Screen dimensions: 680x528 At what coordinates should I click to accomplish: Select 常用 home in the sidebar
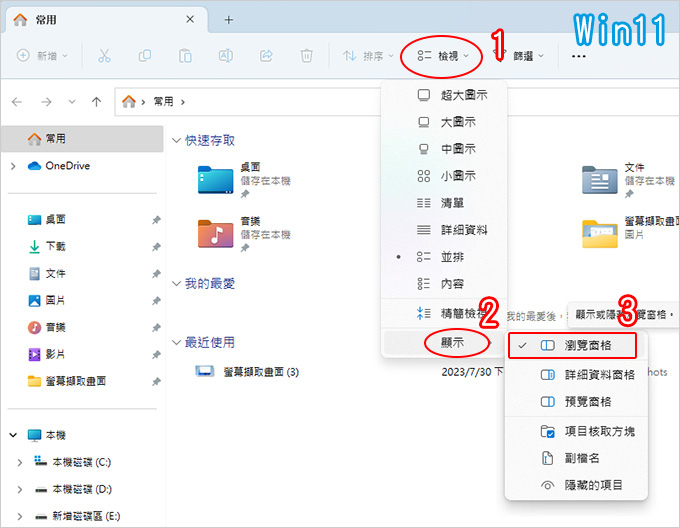coord(82,139)
